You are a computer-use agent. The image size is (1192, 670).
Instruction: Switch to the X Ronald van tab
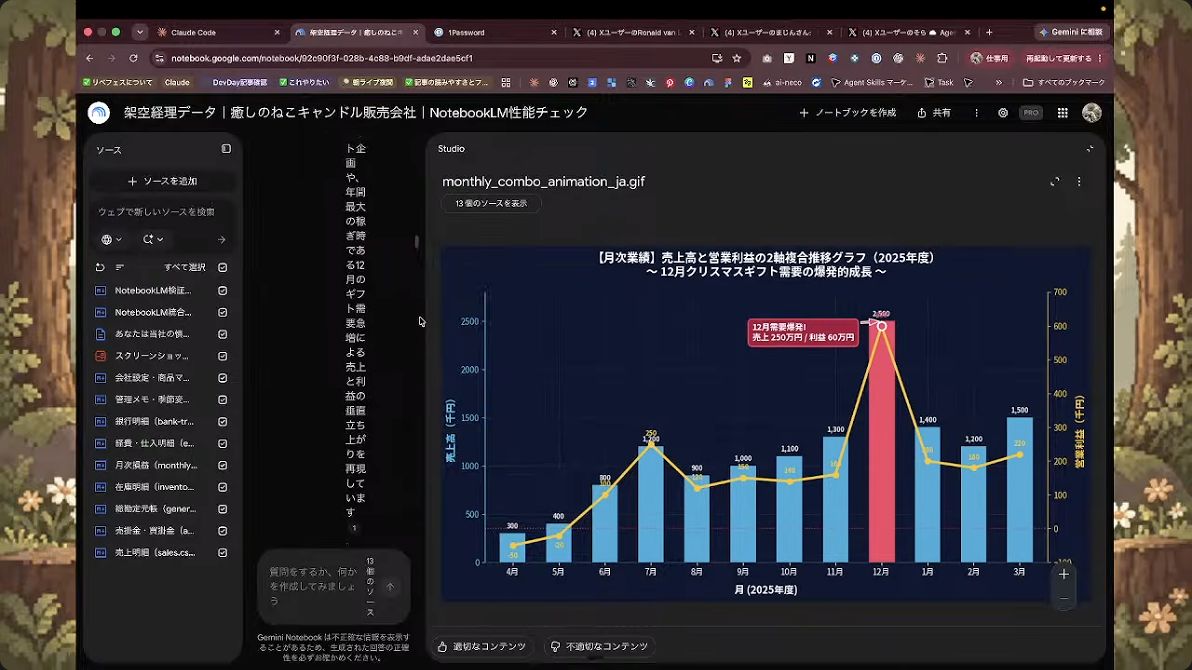tap(632, 33)
